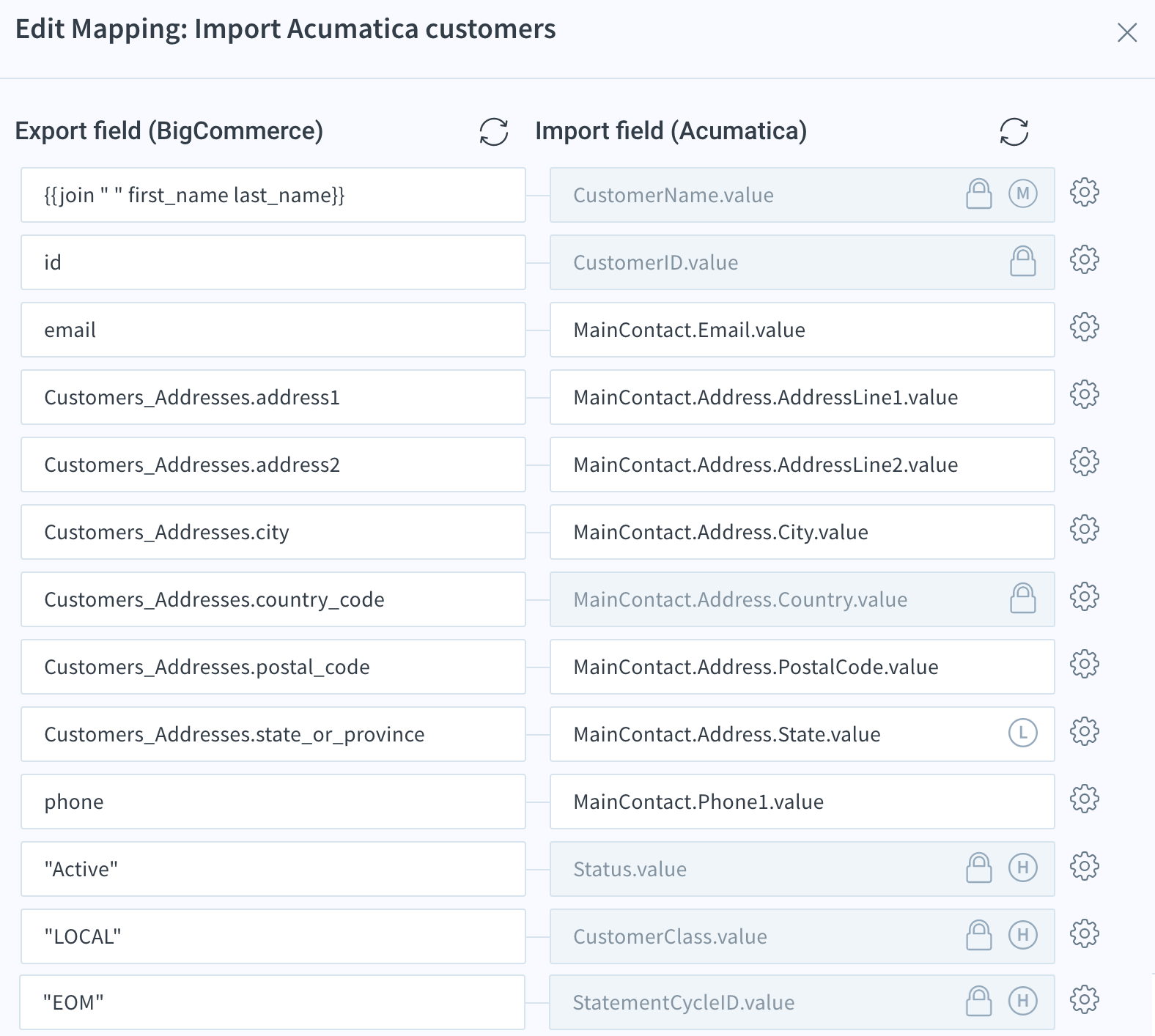This screenshot has width=1155, height=1036.
Task: Refresh the BigCommerce export fields
Action: click(494, 132)
